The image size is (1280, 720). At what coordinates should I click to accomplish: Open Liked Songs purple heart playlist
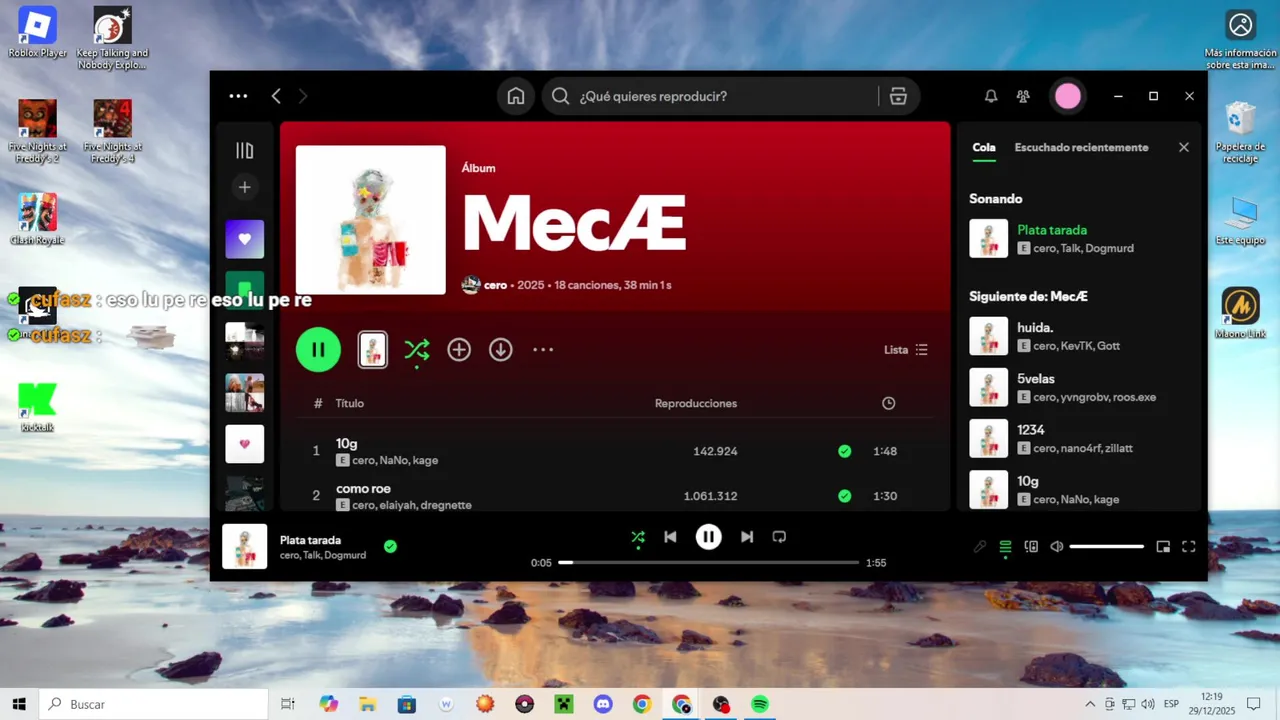point(245,239)
